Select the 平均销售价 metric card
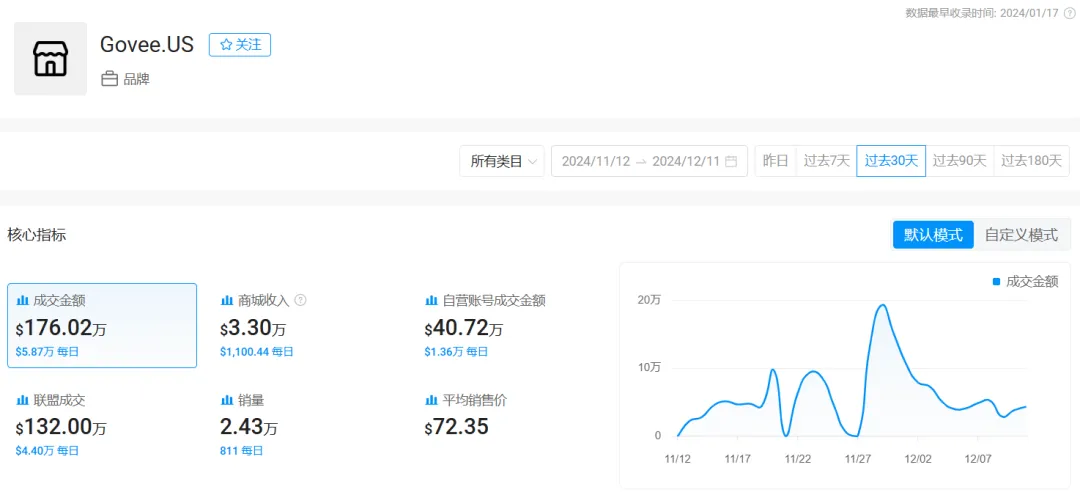The image size is (1080, 495). tap(511, 425)
